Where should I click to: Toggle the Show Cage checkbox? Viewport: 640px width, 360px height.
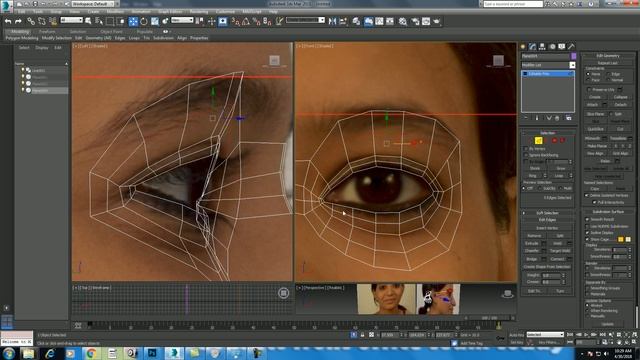[x=588, y=239]
